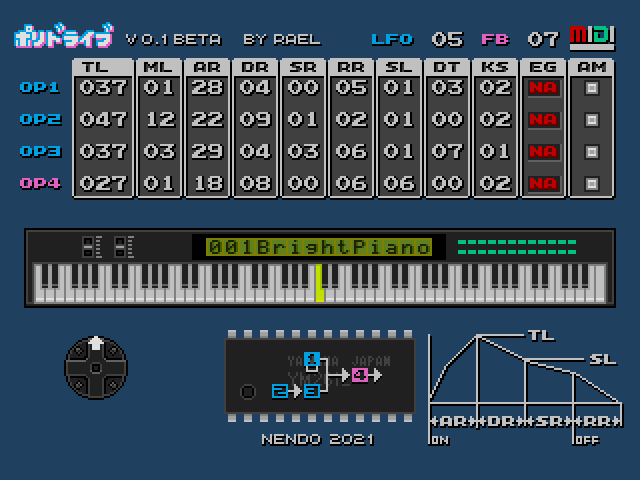Screen dimensions: 640x480
Task: Select operator 1 box in algorithm diagram
Action: [x=312, y=359]
